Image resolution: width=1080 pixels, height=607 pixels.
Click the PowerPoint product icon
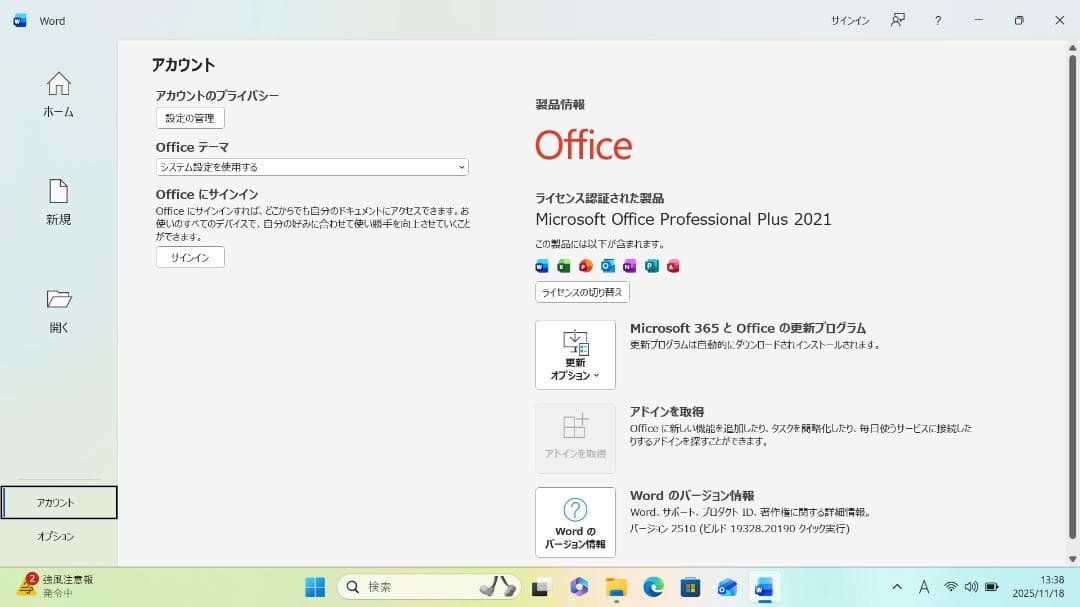585,266
